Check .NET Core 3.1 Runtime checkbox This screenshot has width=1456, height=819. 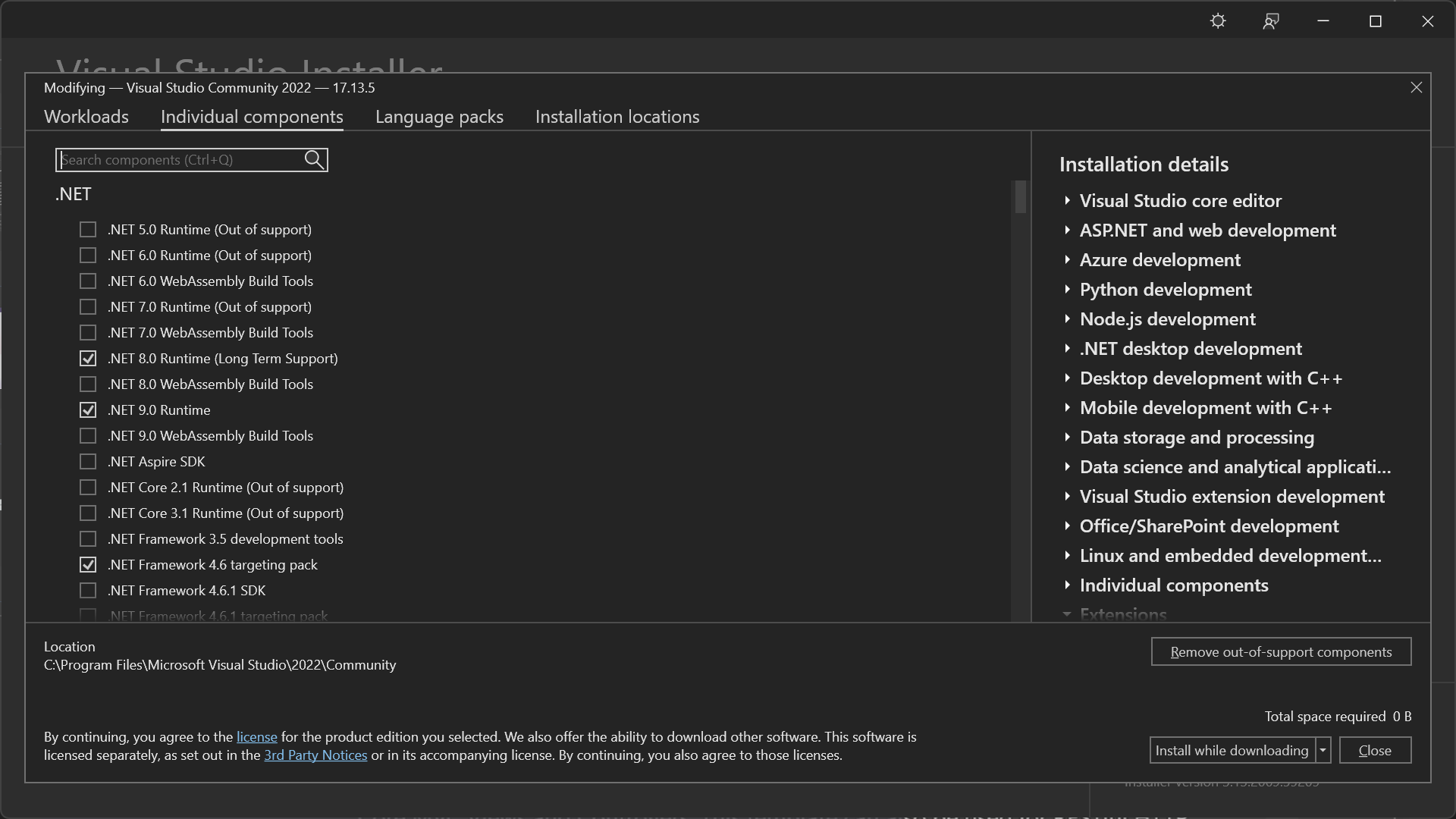[x=88, y=513]
